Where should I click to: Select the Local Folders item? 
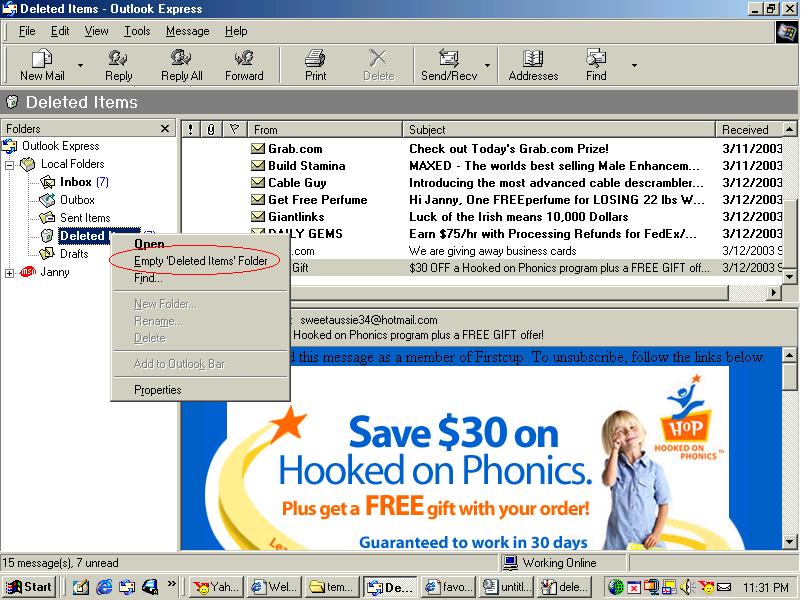tap(72, 164)
